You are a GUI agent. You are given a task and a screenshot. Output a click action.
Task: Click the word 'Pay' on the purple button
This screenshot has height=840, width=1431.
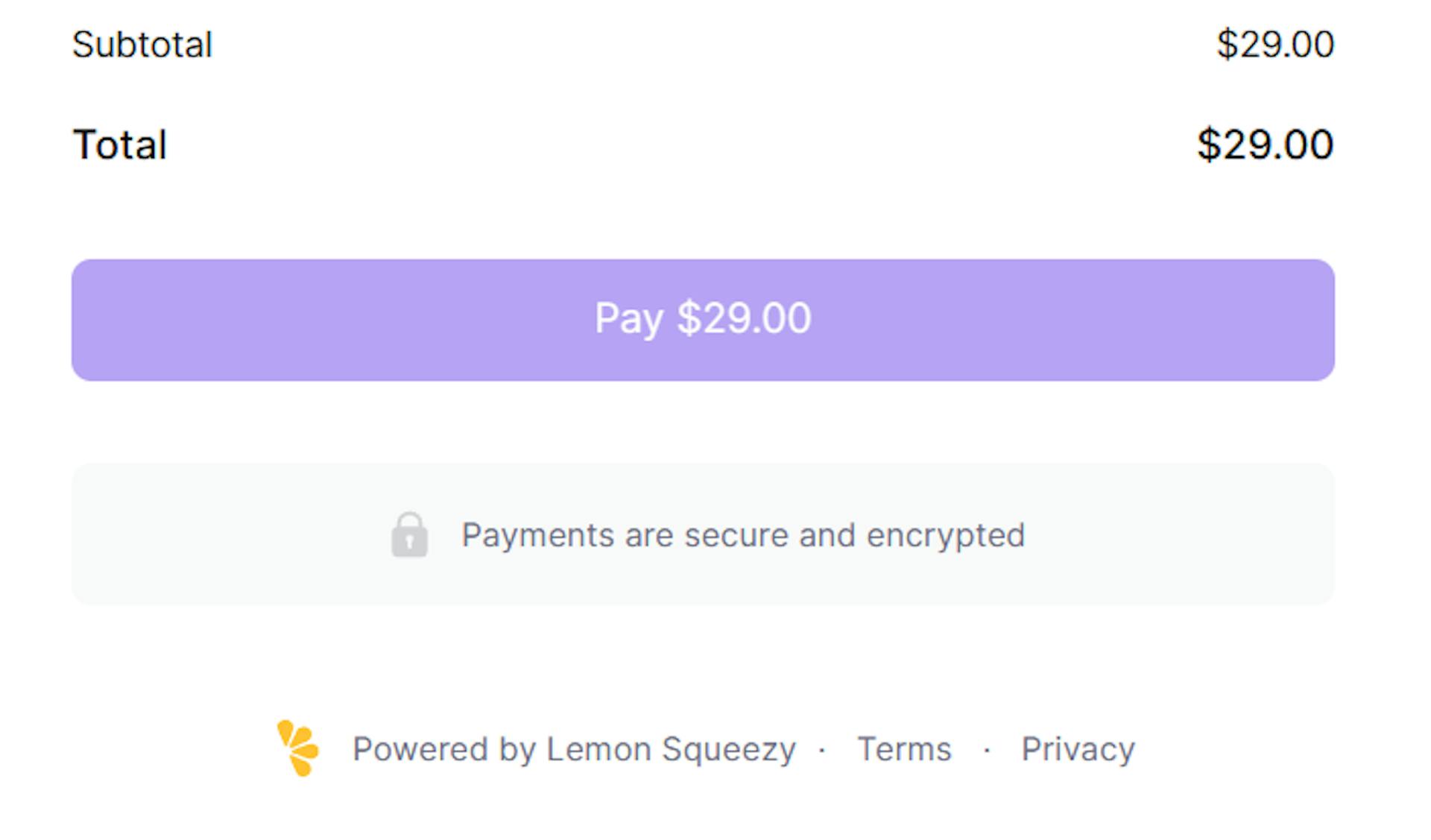(x=629, y=320)
